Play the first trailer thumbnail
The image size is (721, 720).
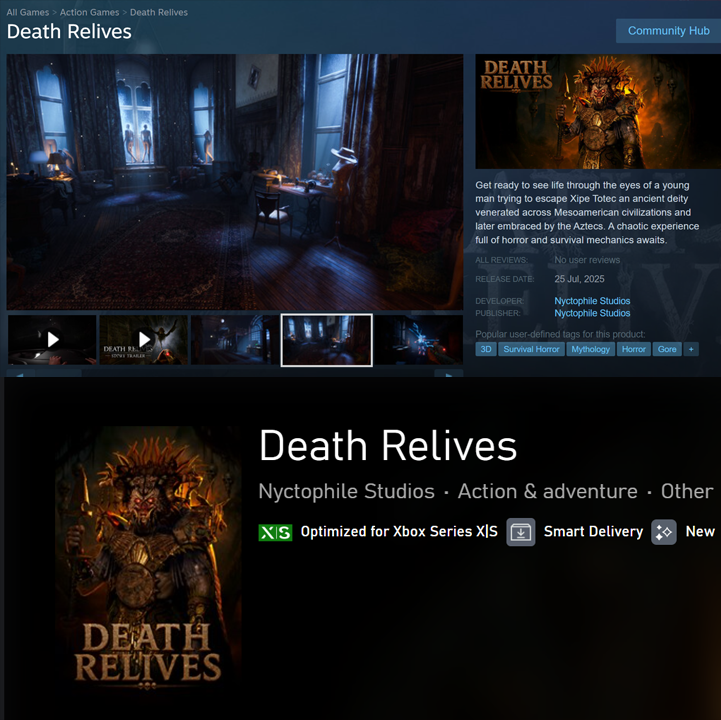[52, 340]
